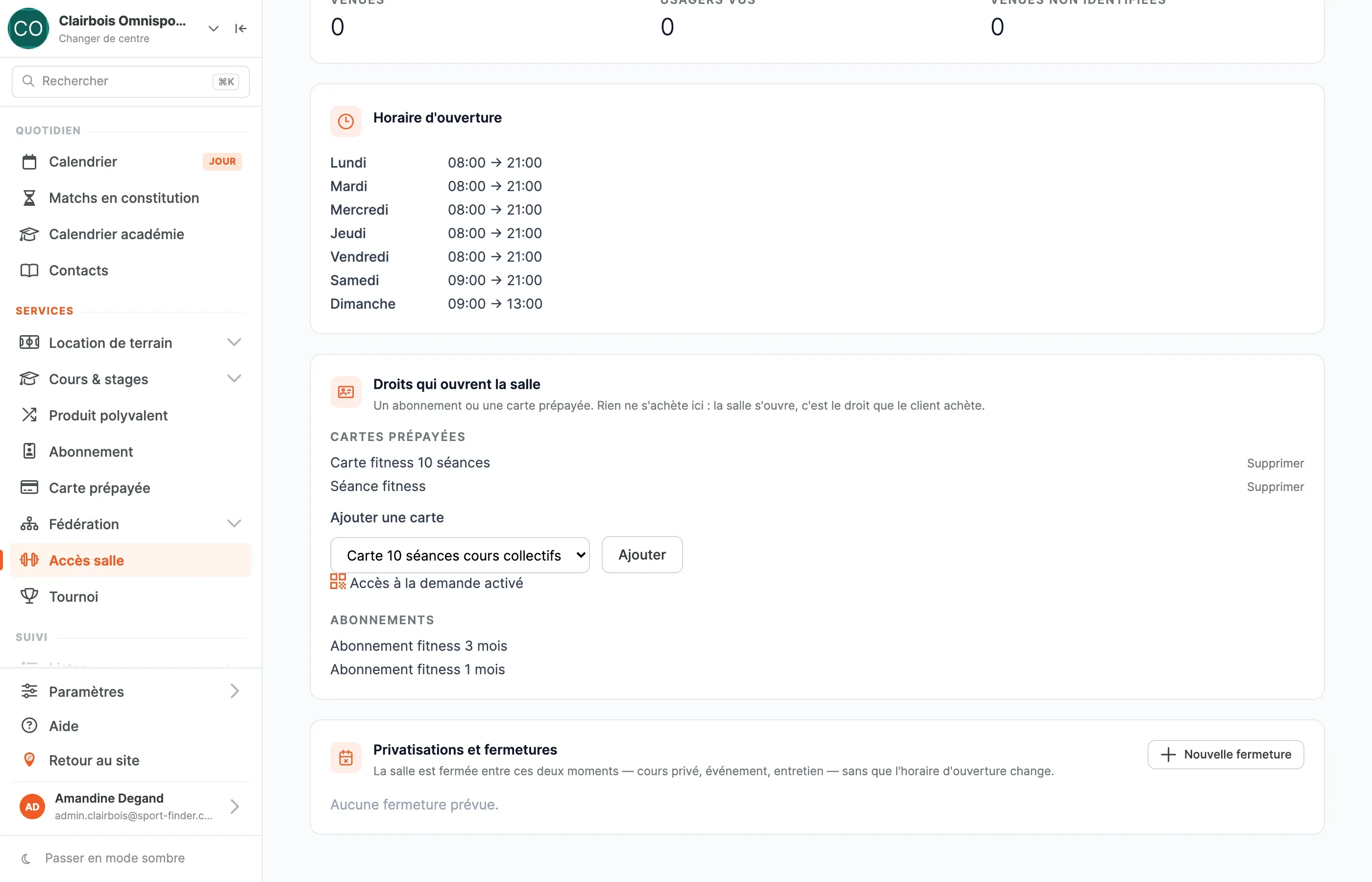Open Tournoi in the sidebar
Image resolution: width=1372 pixels, height=882 pixels.
[130, 596]
